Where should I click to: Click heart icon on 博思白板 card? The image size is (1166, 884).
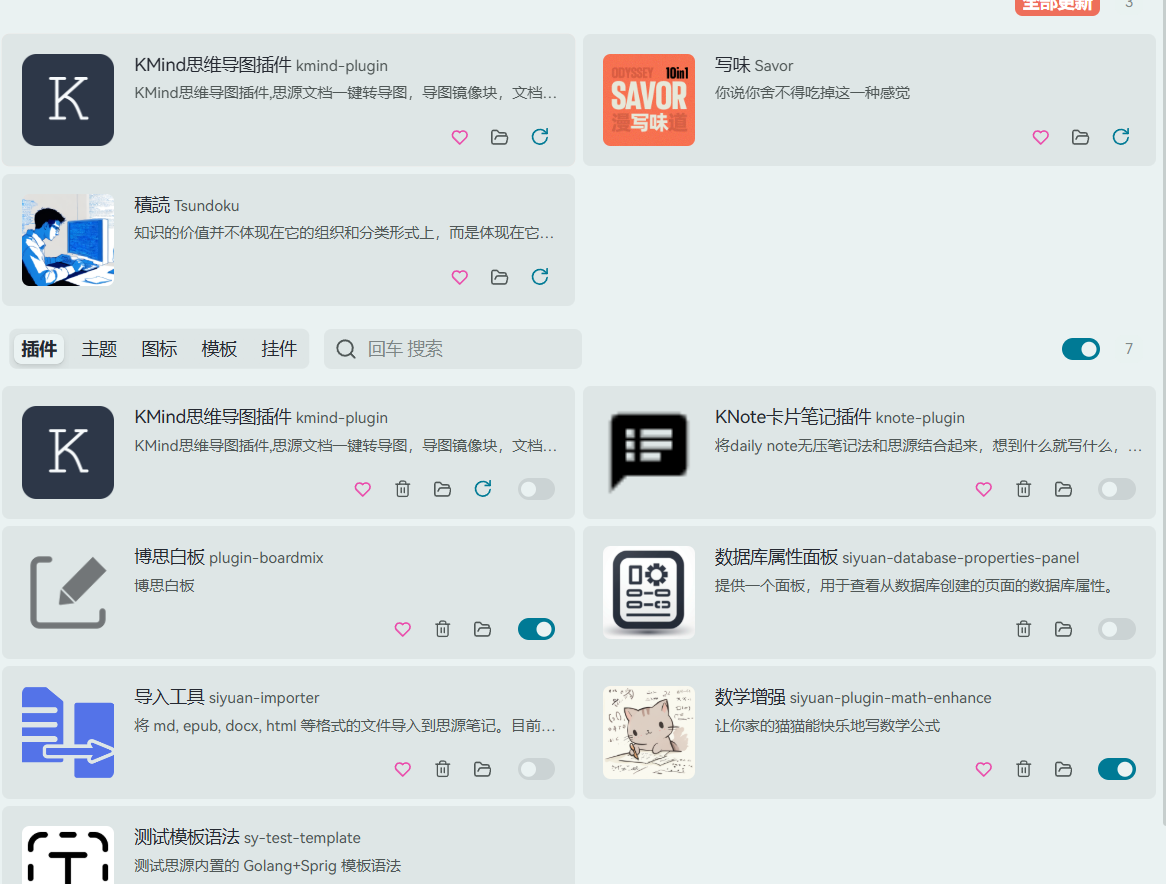(x=402, y=629)
